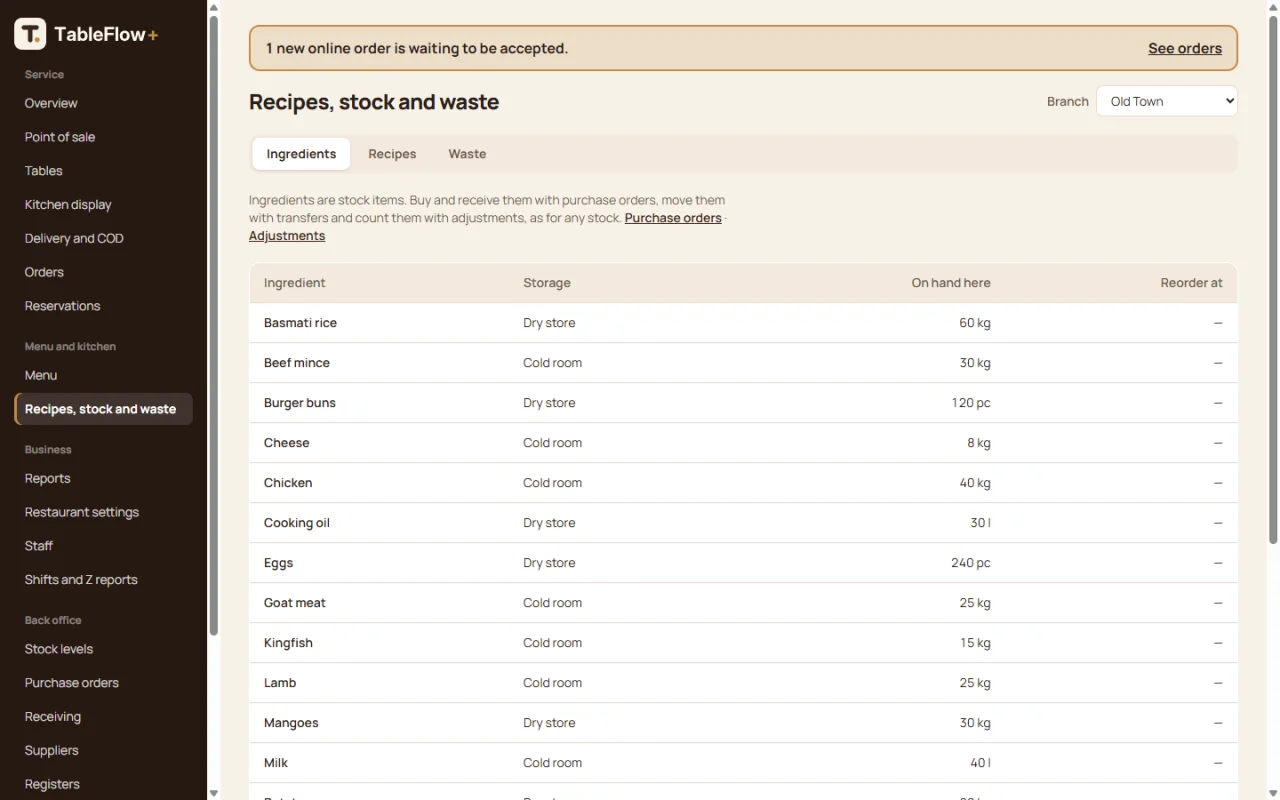Click the Mangoes ingredient
1280x800 pixels.
(x=291, y=723)
